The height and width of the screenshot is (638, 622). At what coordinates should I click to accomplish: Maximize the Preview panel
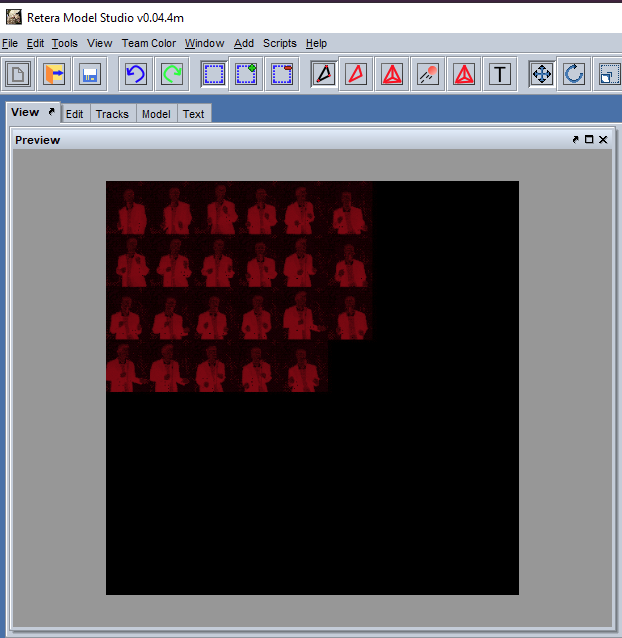[589, 140]
